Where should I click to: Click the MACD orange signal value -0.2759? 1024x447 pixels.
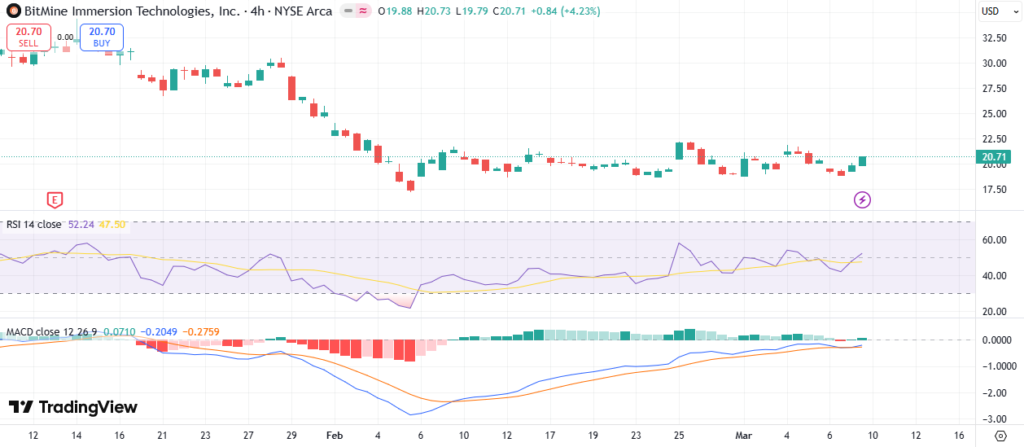[x=191, y=330]
